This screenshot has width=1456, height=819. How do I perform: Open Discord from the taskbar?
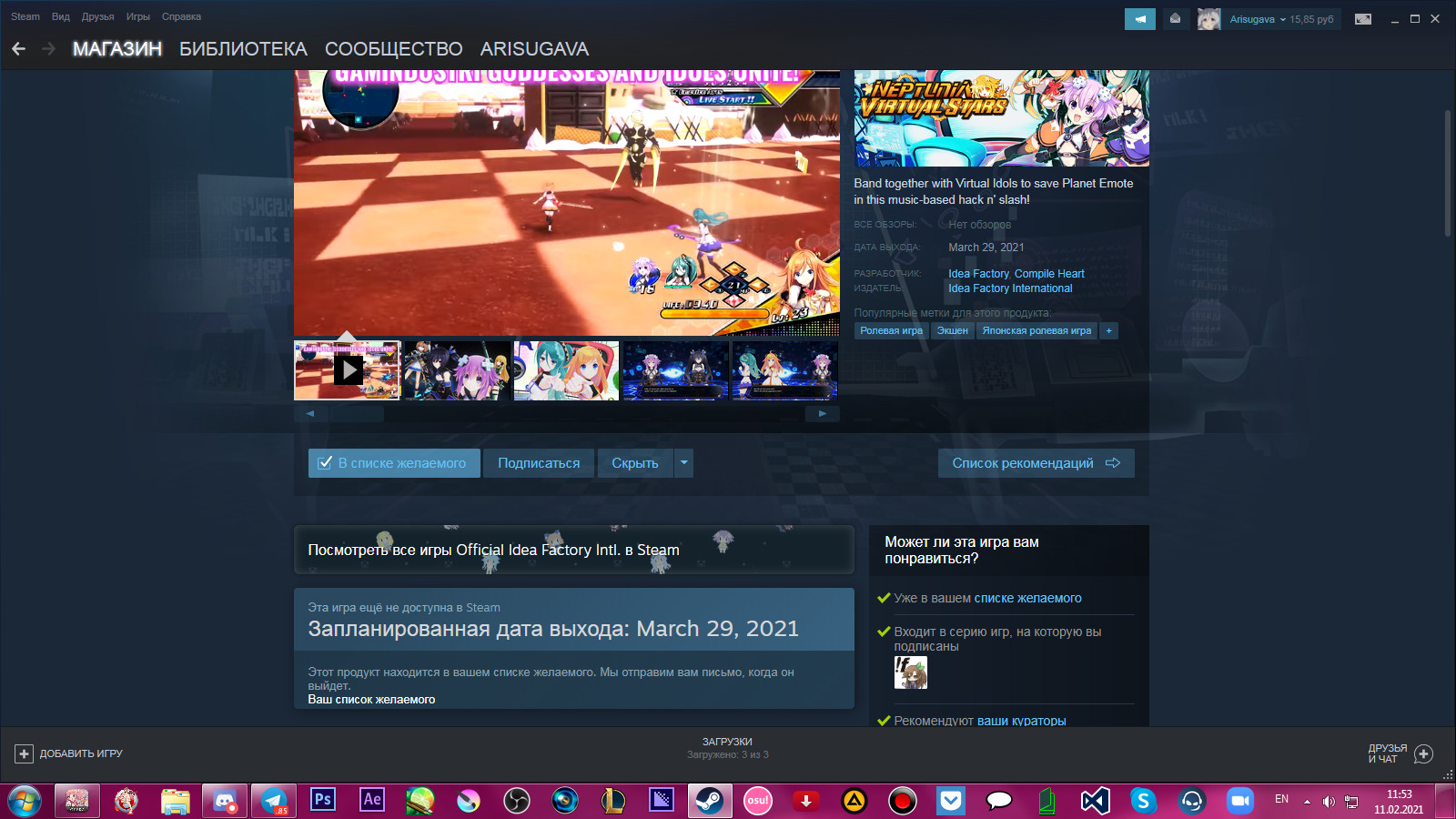[225, 801]
